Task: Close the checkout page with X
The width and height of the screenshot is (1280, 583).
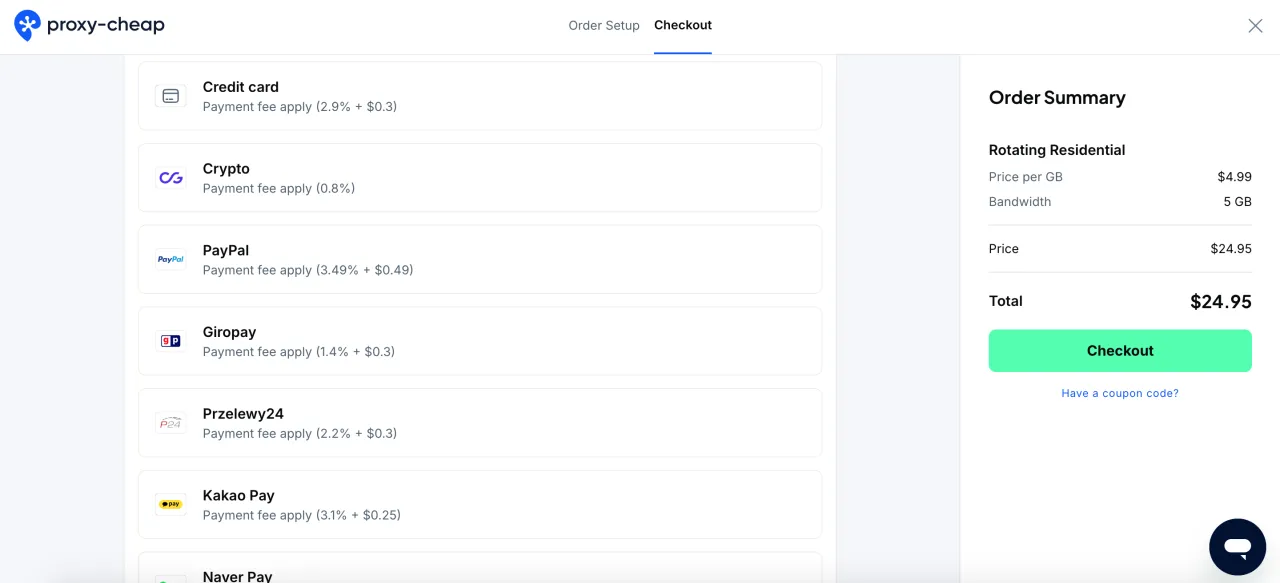Action: point(1255,26)
